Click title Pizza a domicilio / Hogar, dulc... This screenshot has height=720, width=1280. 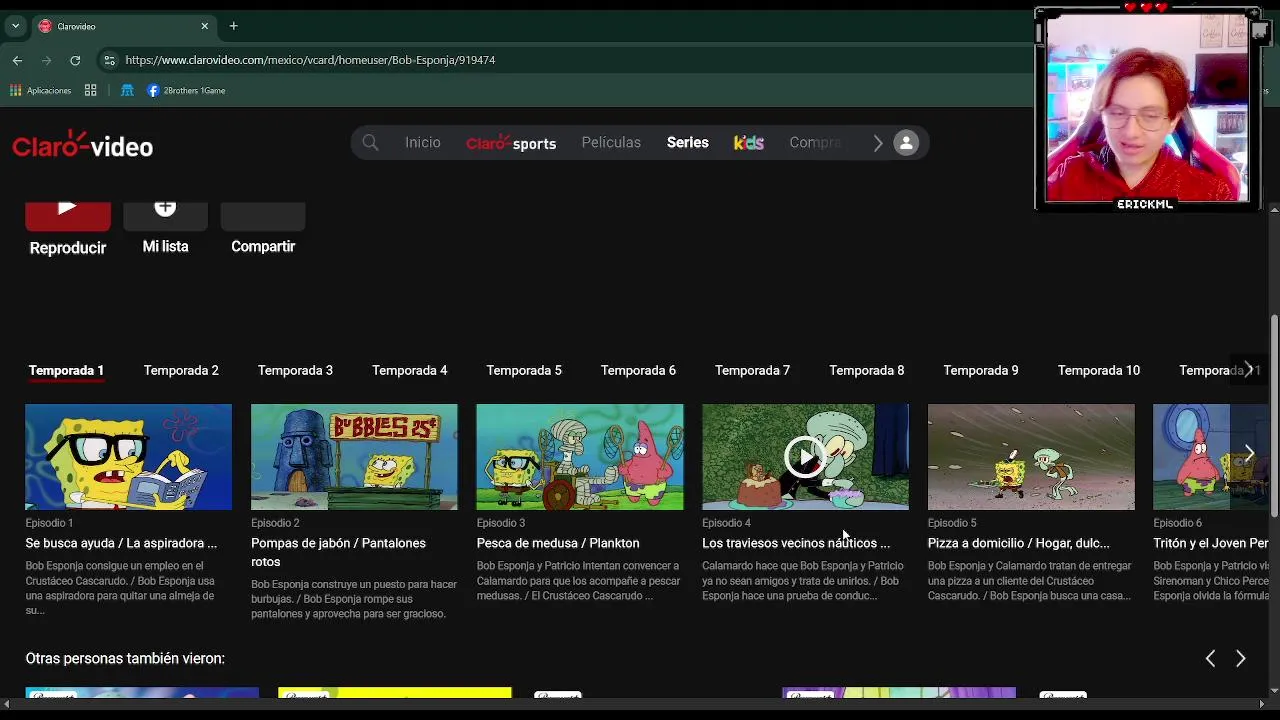pyautogui.click(x=1019, y=543)
